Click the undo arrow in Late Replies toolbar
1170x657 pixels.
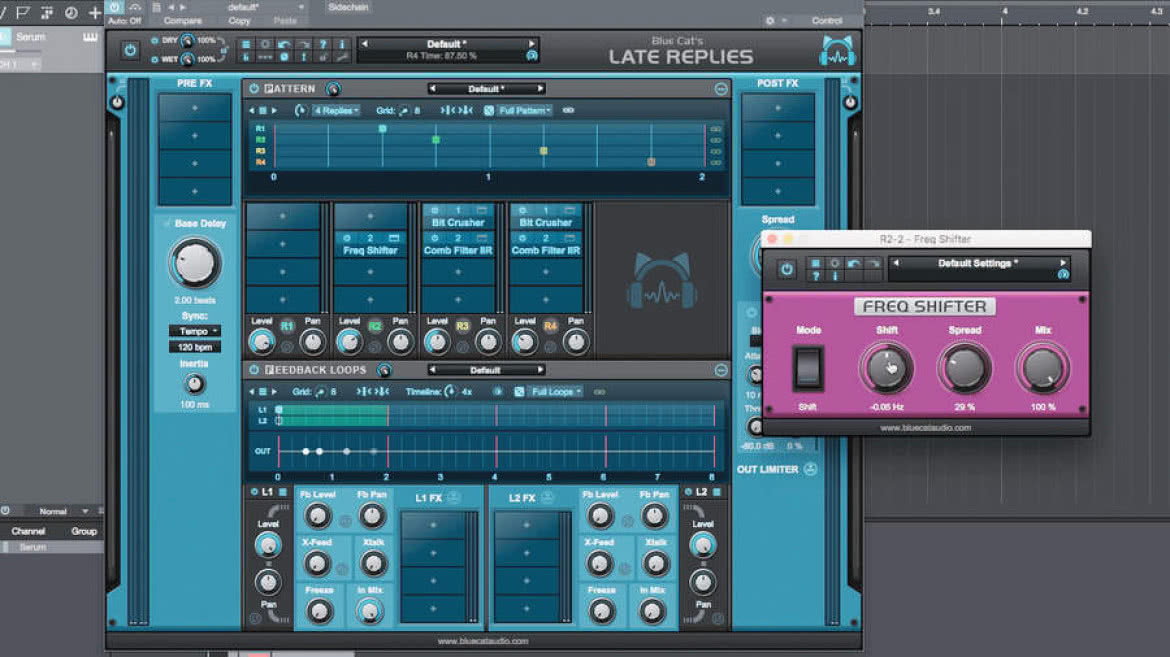click(284, 45)
